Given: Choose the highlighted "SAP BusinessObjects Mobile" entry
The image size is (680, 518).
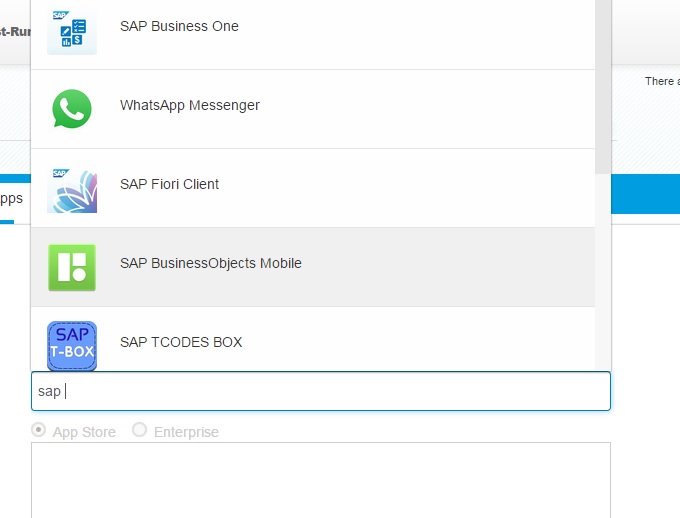Looking at the screenshot, I should (210, 263).
